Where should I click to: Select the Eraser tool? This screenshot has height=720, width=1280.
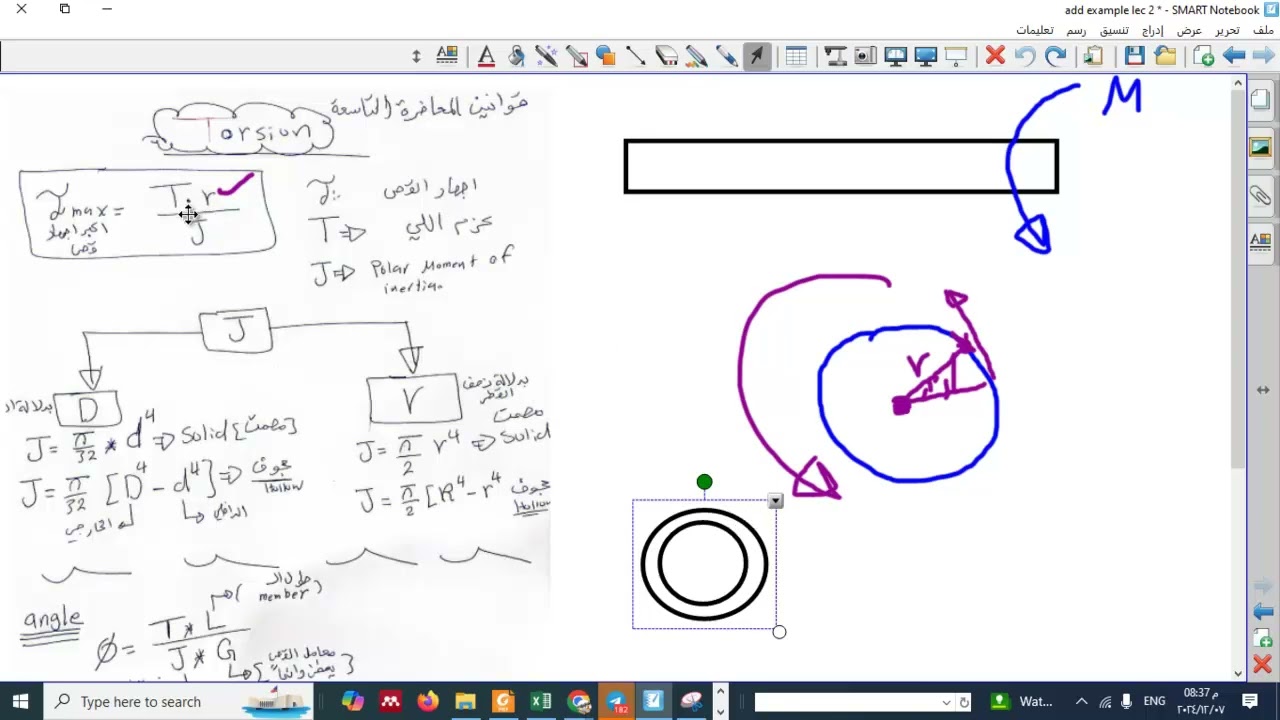[x=666, y=57]
